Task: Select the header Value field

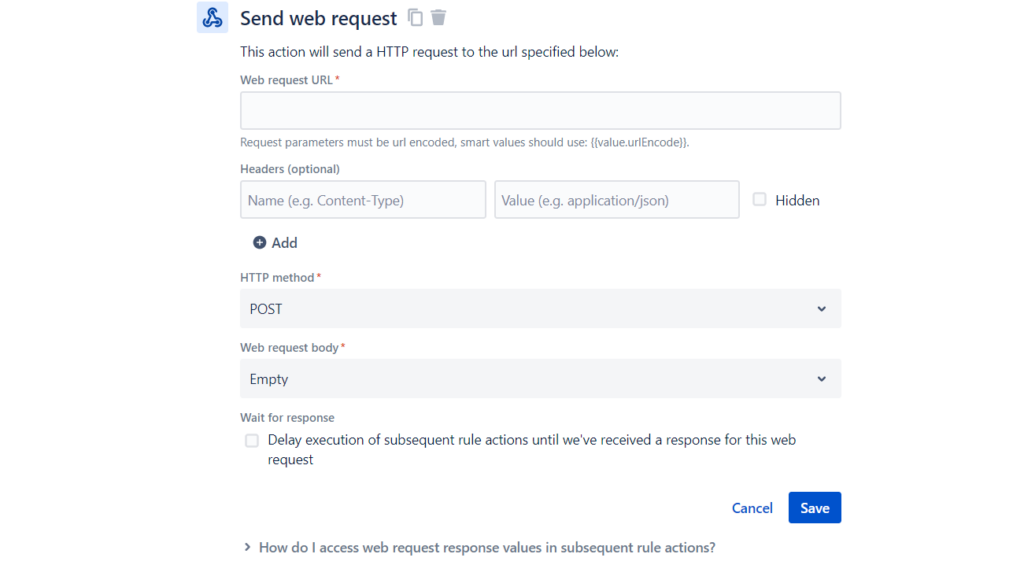Action: [x=616, y=199]
